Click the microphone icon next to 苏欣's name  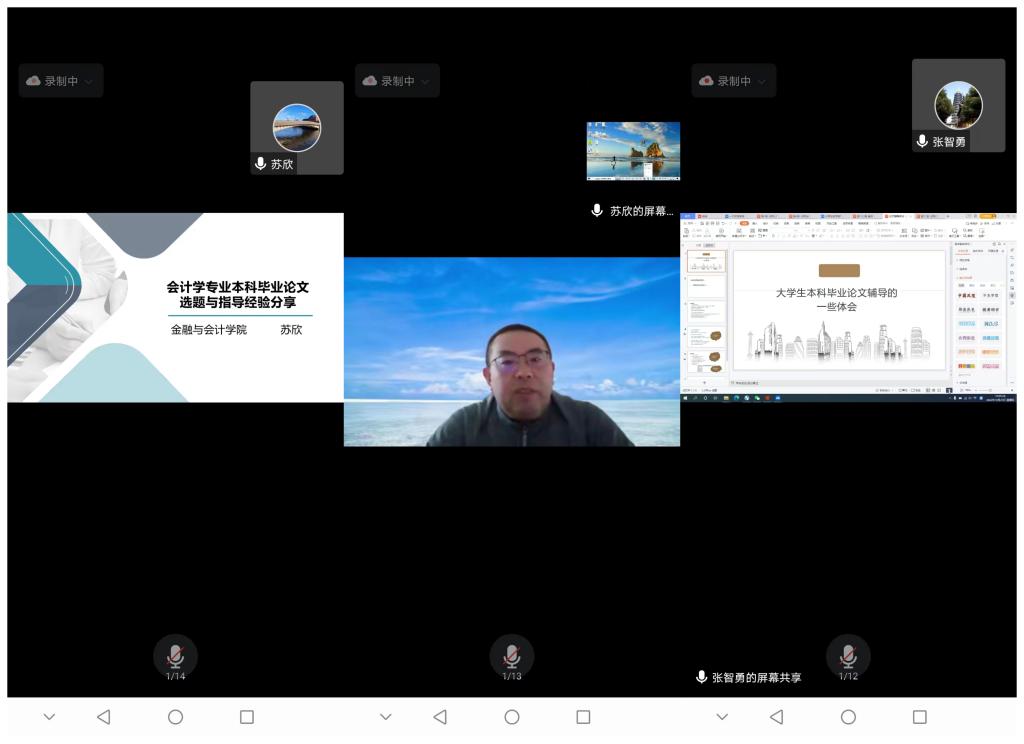click(x=261, y=164)
